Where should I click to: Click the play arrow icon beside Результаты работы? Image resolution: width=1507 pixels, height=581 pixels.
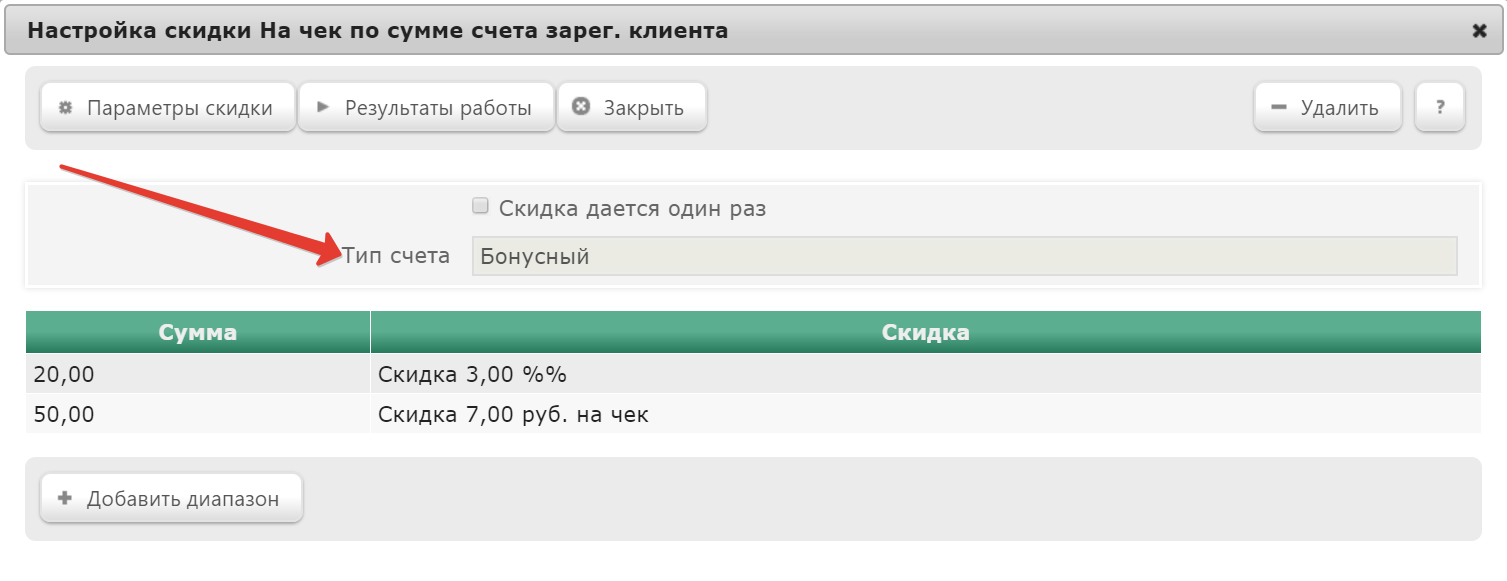point(323,107)
